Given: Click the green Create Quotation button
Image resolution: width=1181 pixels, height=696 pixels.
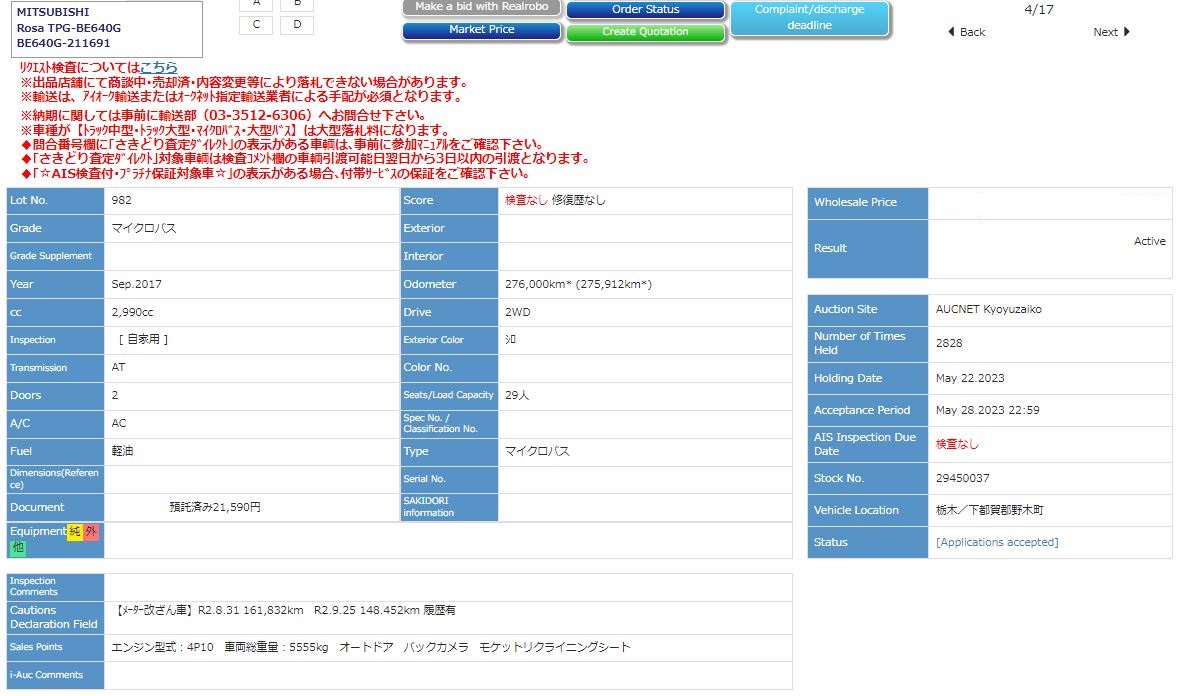Looking at the screenshot, I should [x=645, y=32].
